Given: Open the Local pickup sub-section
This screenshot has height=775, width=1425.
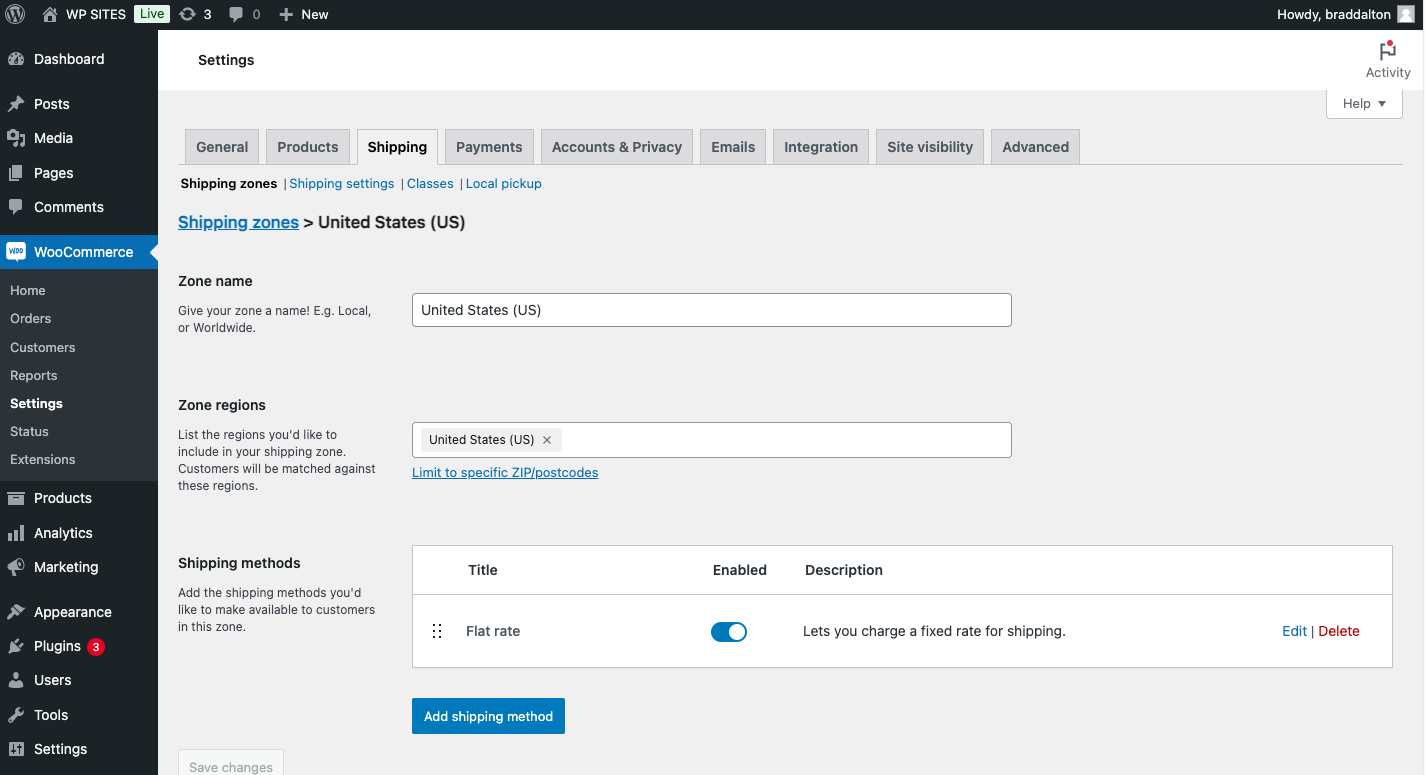Looking at the screenshot, I should point(503,183).
